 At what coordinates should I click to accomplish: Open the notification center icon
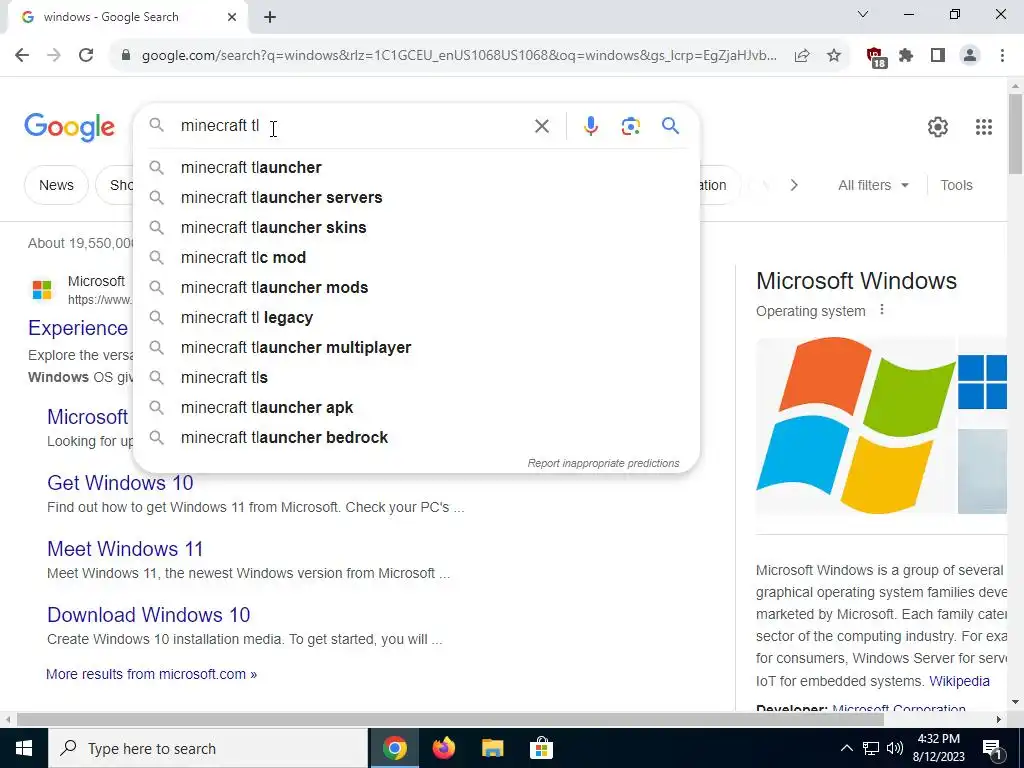993,748
